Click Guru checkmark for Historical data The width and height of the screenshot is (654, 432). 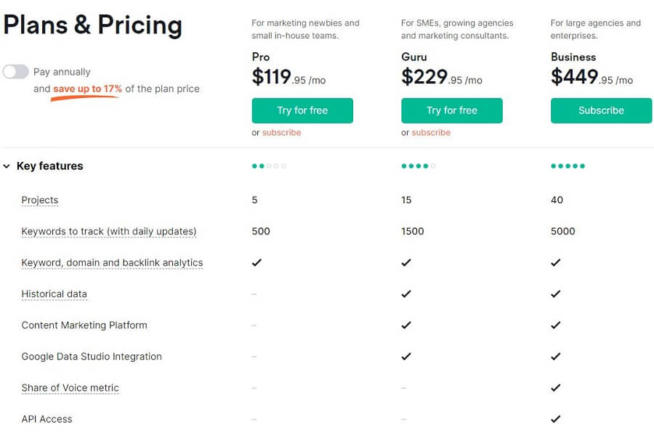tap(406, 294)
